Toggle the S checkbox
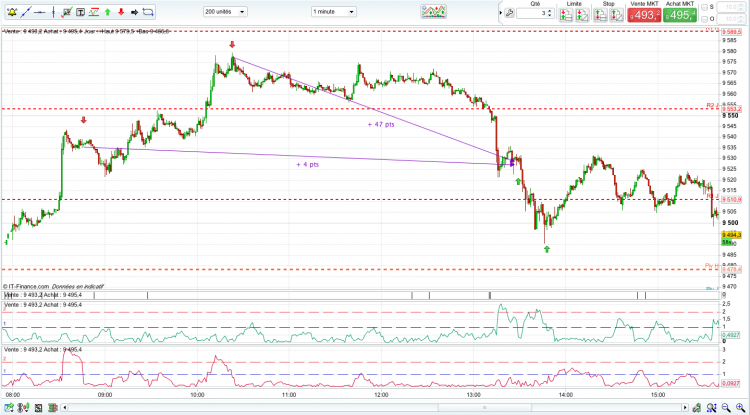The height and width of the screenshot is (415, 750). [x=705, y=7]
